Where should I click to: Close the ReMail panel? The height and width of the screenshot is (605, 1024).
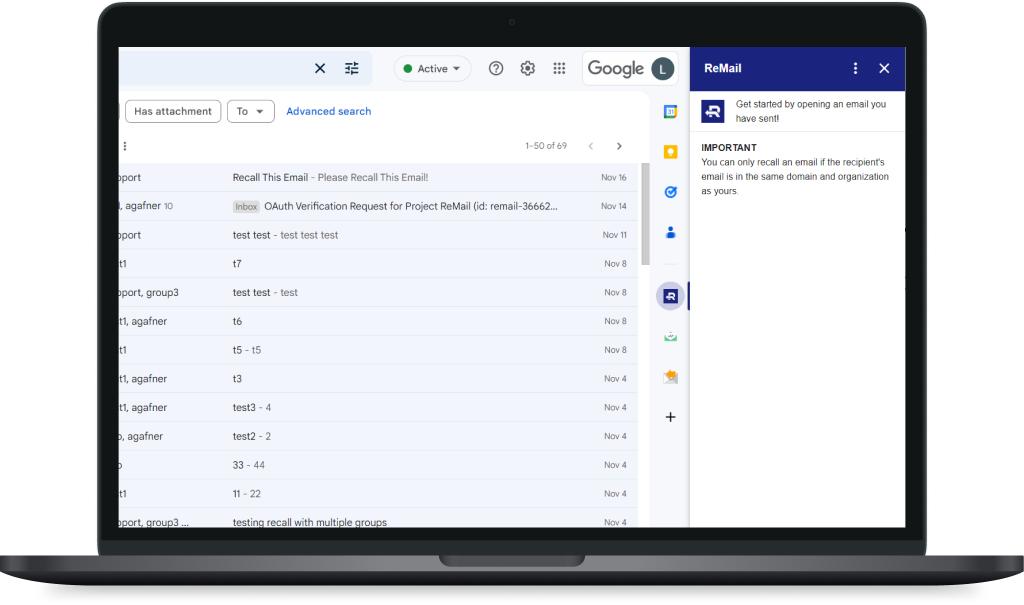[884, 68]
